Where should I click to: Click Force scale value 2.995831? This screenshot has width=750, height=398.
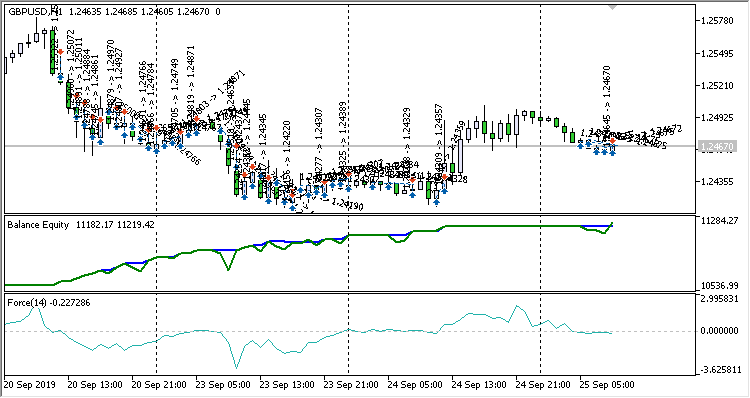(x=721, y=298)
